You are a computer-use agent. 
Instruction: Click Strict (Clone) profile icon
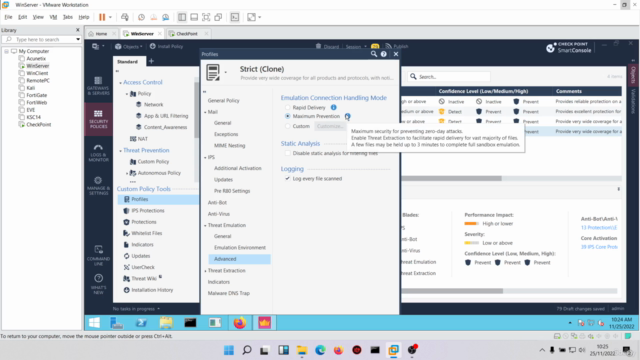click(213, 72)
